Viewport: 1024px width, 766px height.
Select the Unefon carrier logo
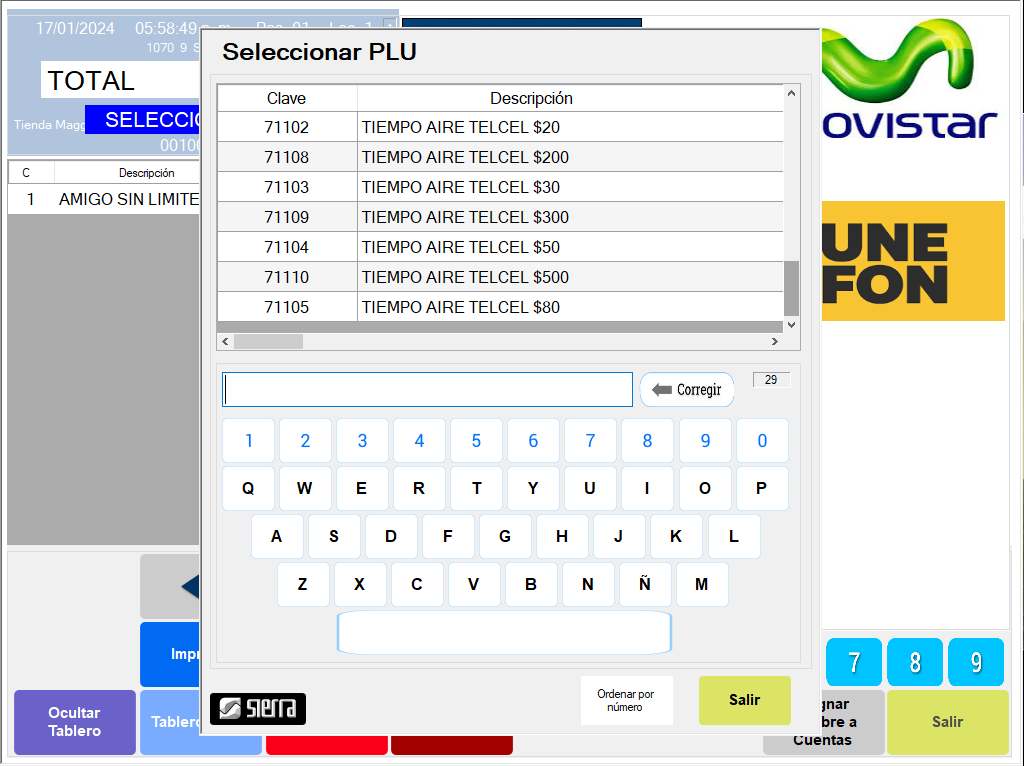point(912,261)
